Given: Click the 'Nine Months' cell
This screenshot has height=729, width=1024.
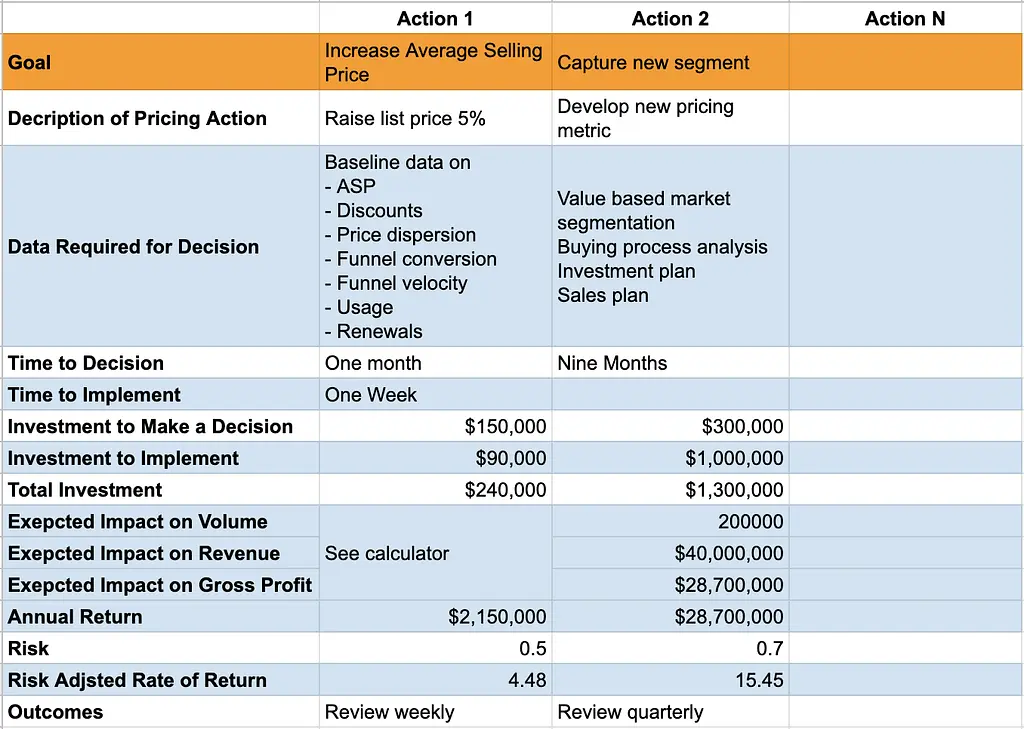Looking at the screenshot, I should [x=670, y=363].
